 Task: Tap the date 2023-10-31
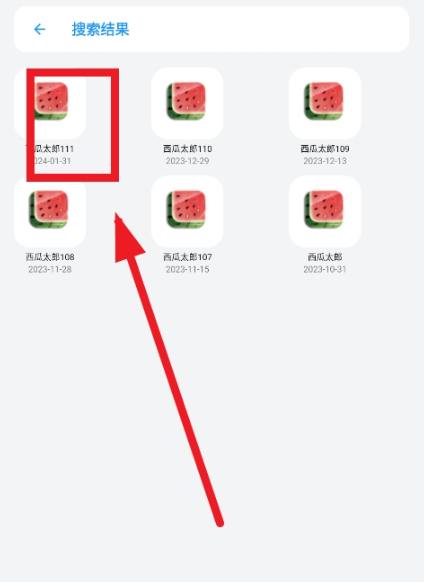click(x=325, y=269)
